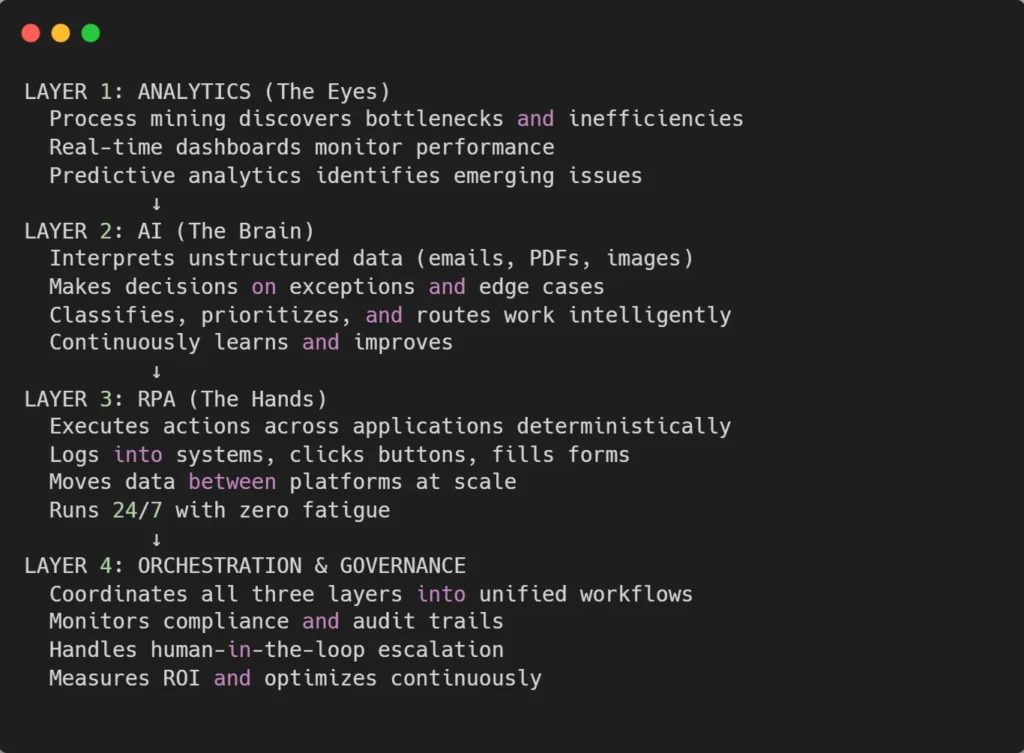Click the green maximize window dot
1024x753 pixels.
90,33
